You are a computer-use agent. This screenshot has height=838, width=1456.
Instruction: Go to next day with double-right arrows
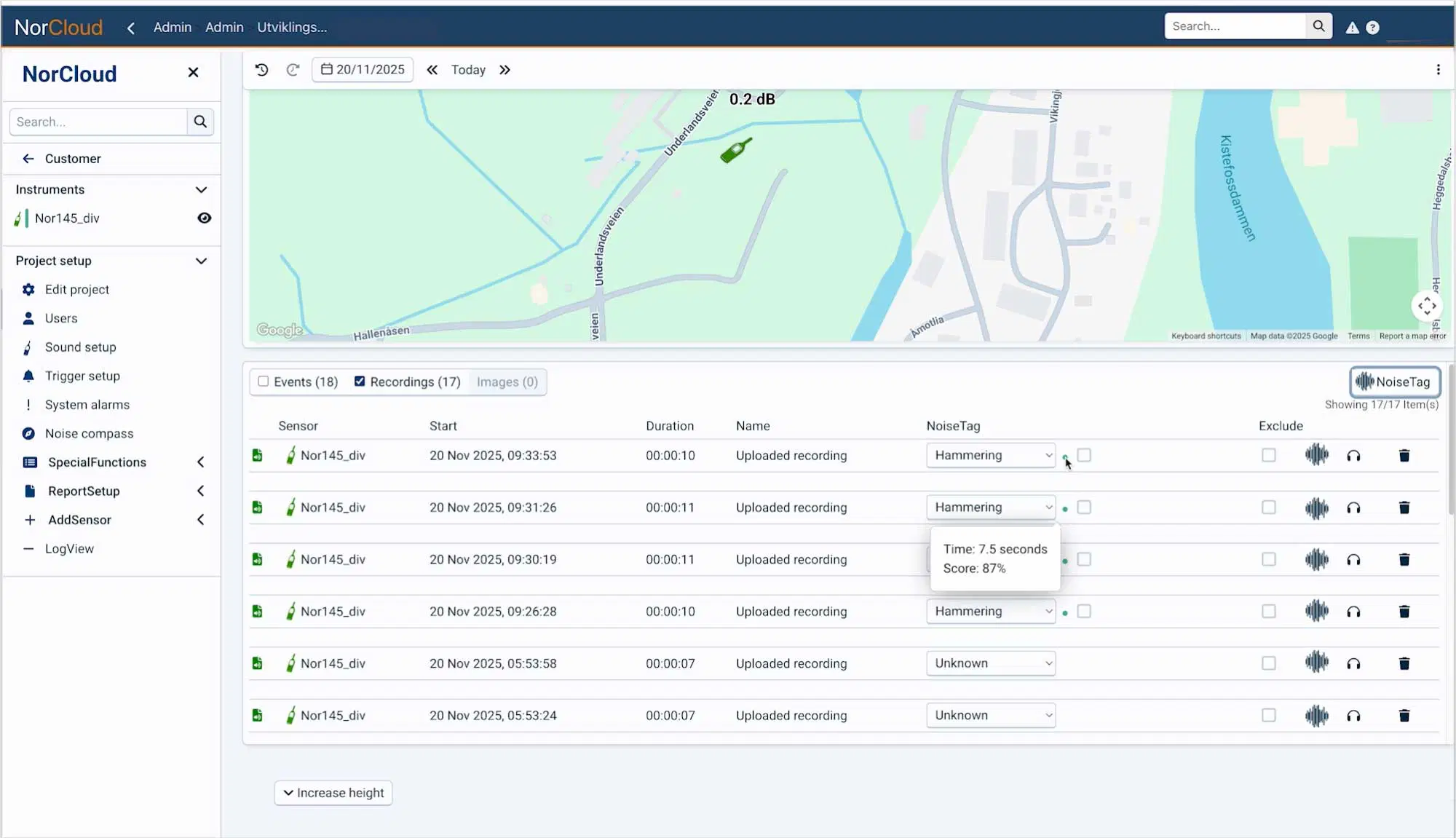click(x=505, y=70)
